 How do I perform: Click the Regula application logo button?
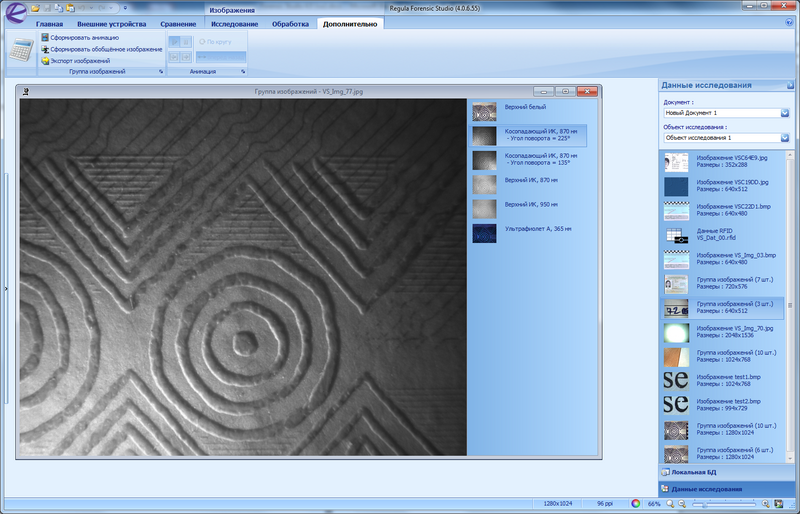pos(14,14)
